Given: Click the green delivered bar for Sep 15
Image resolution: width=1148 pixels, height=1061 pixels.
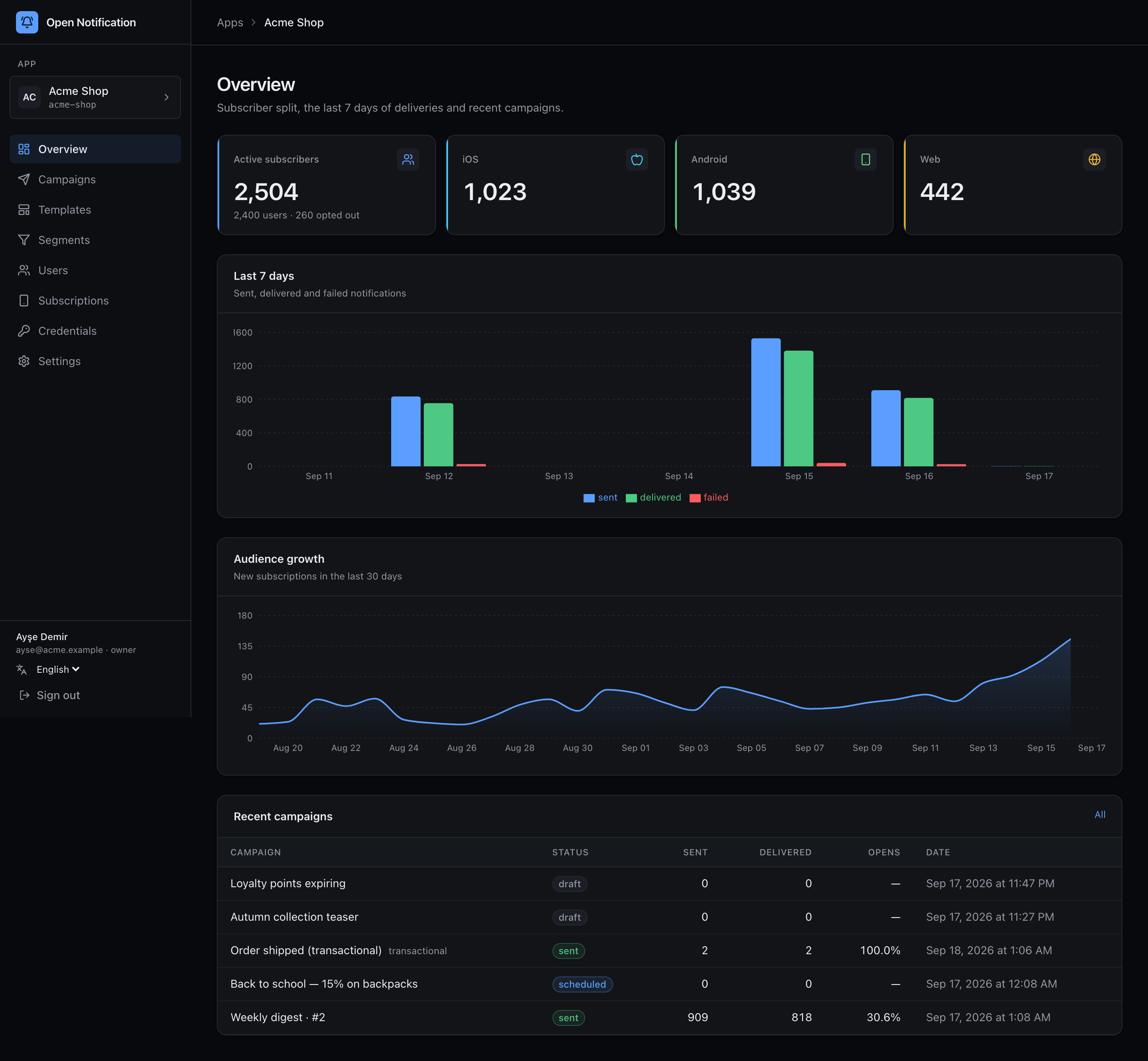Looking at the screenshot, I should coord(798,409).
